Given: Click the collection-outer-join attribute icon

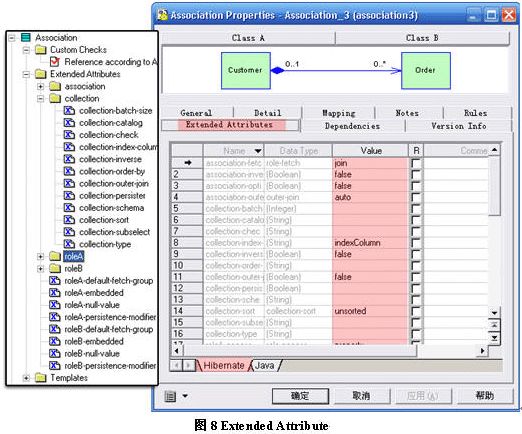Looking at the screenshot, I should point(69,183).
